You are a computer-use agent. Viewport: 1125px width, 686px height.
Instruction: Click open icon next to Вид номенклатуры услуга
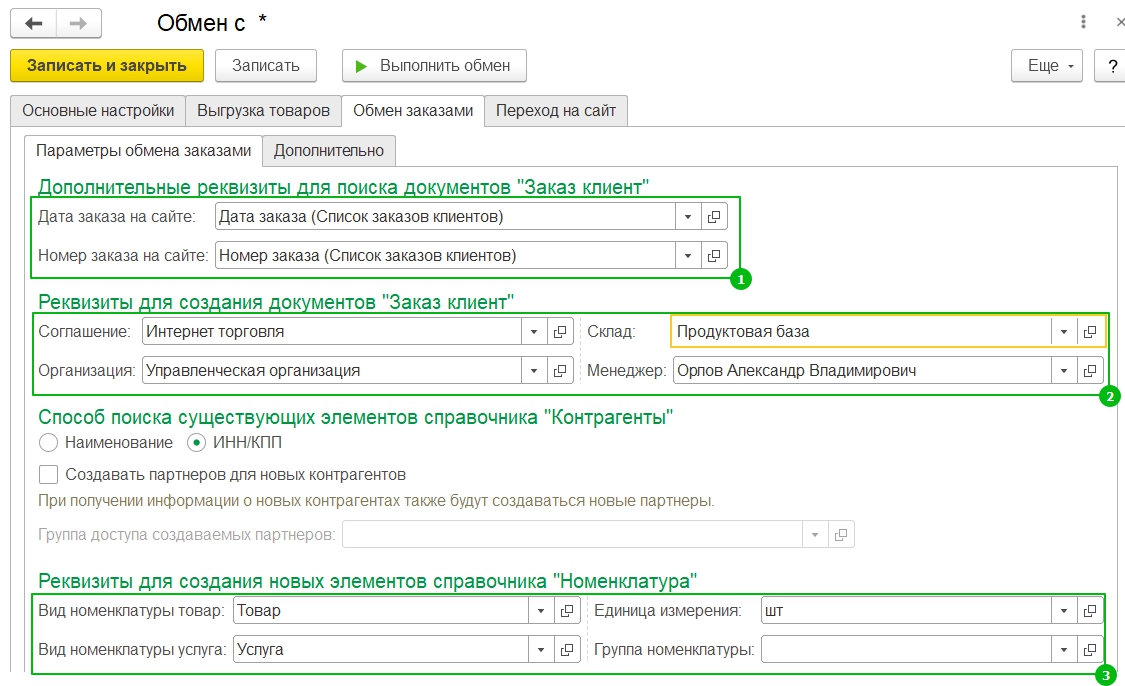[567, 649]
